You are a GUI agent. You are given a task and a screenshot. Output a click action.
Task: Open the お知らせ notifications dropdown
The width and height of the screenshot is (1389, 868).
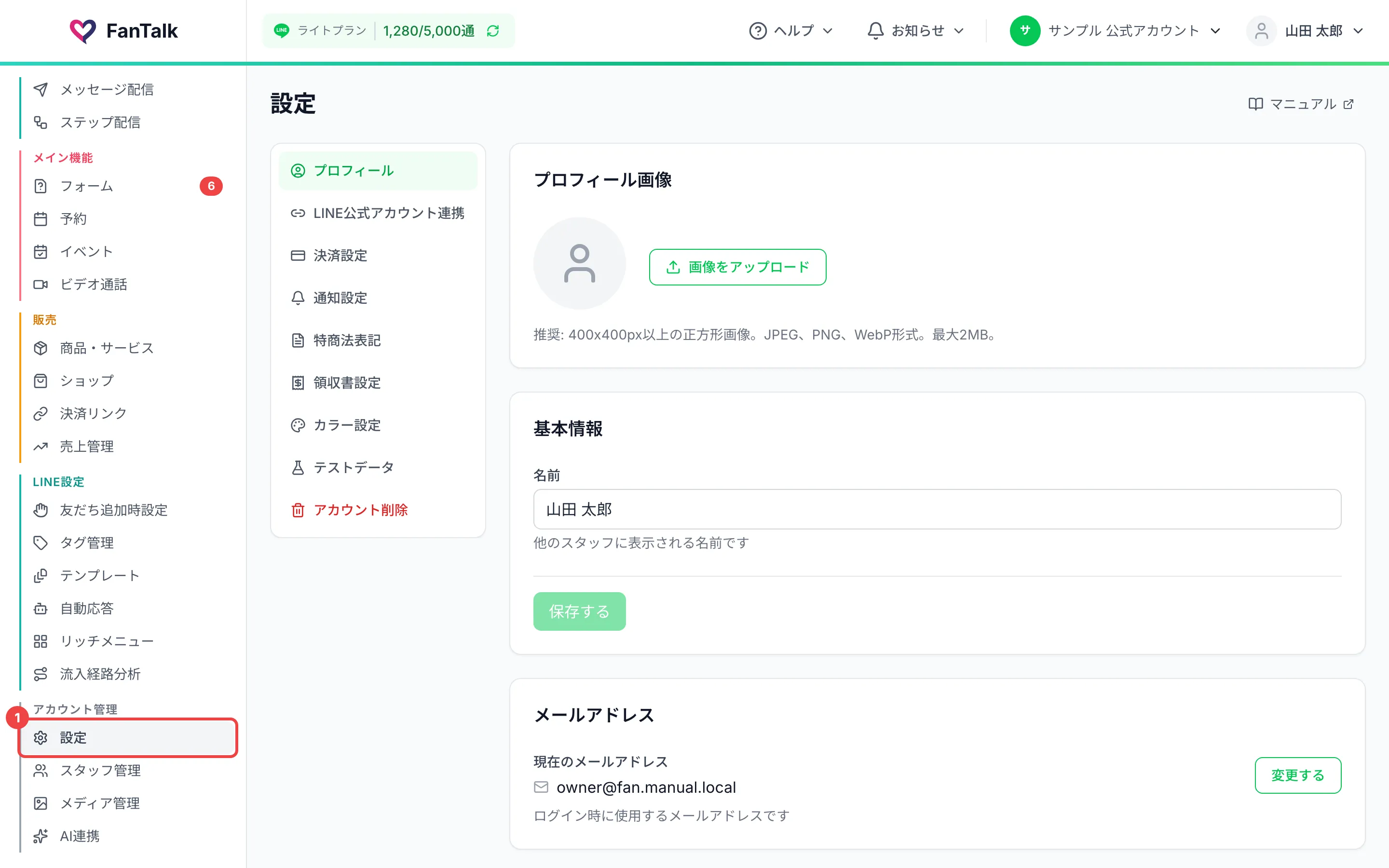pyautogui.click(x=915, y=31)
